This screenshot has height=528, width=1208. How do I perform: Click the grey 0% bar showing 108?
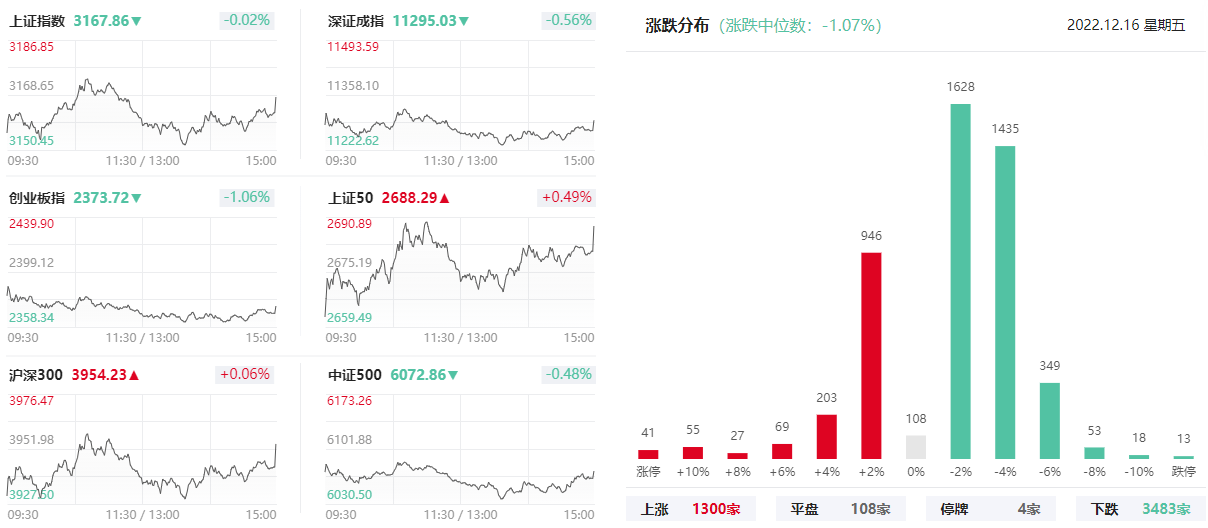pyautogui.click(x=916, y=447)
